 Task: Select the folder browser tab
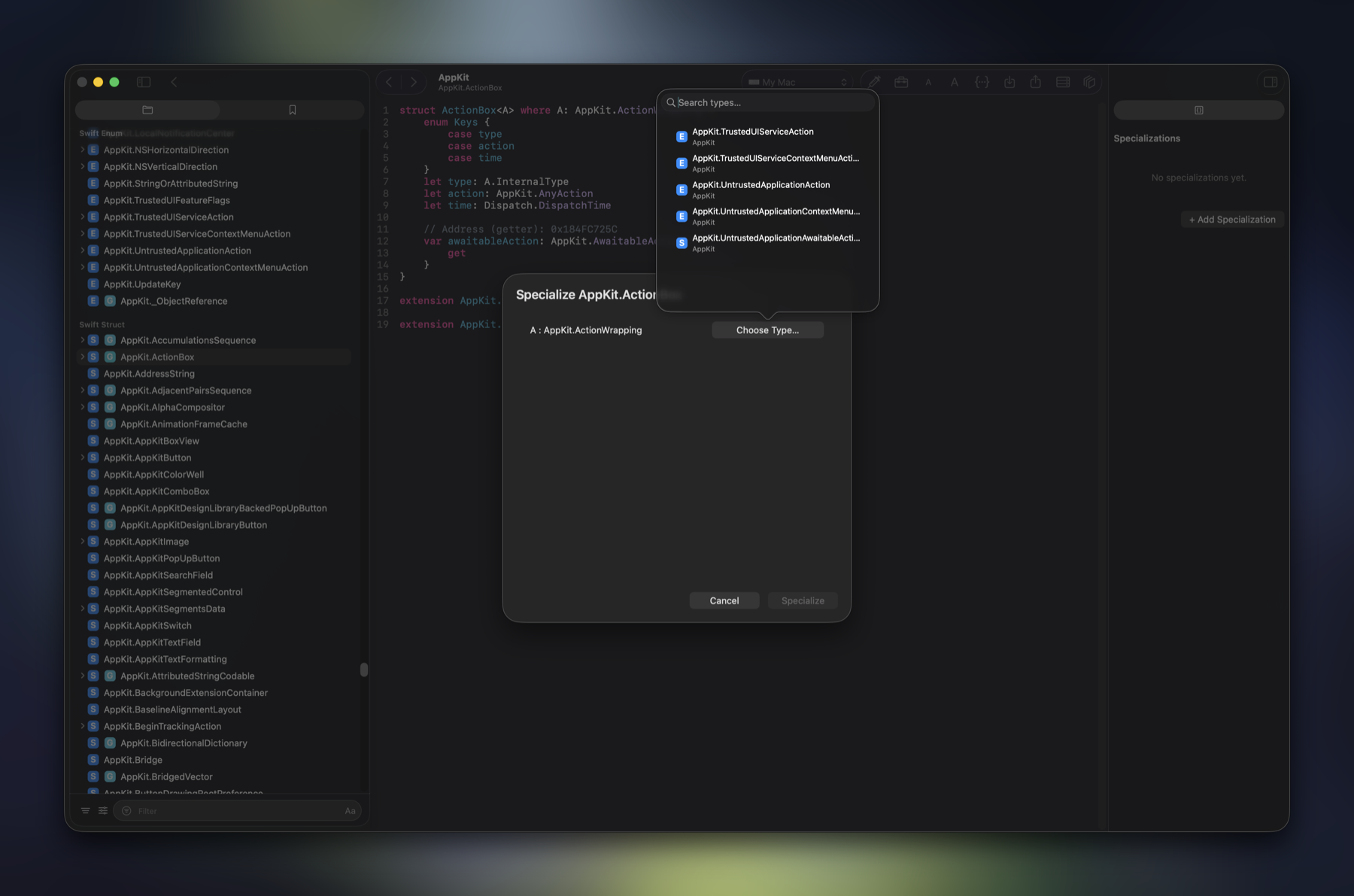(147, 110)
